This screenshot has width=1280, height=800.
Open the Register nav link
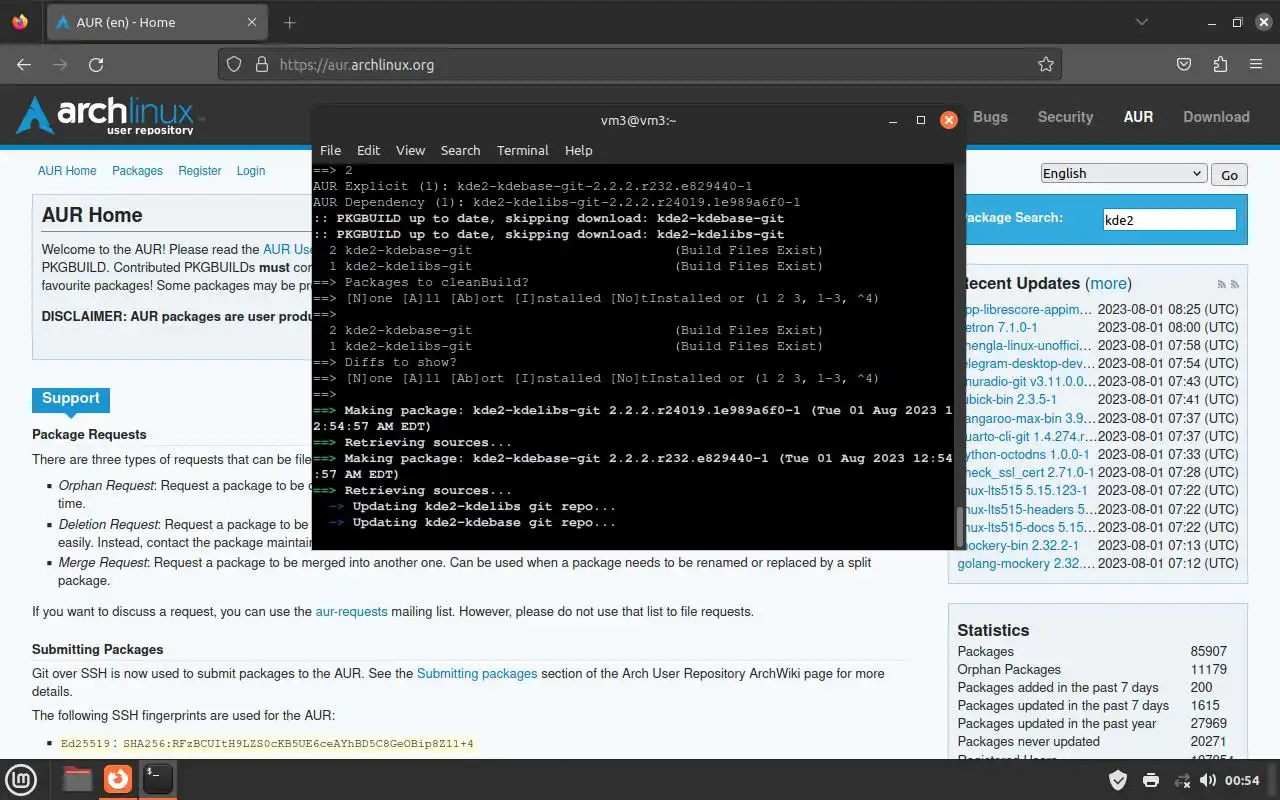(x=200, y=171)
